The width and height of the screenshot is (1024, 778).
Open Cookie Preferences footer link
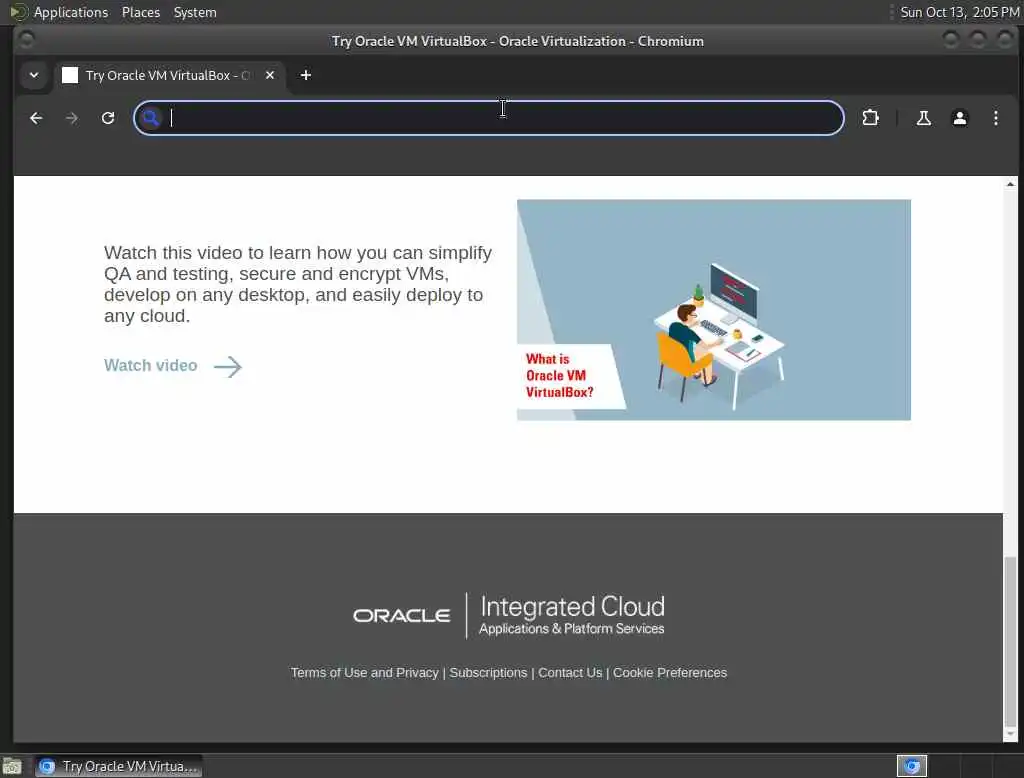(x=669, y=672)
